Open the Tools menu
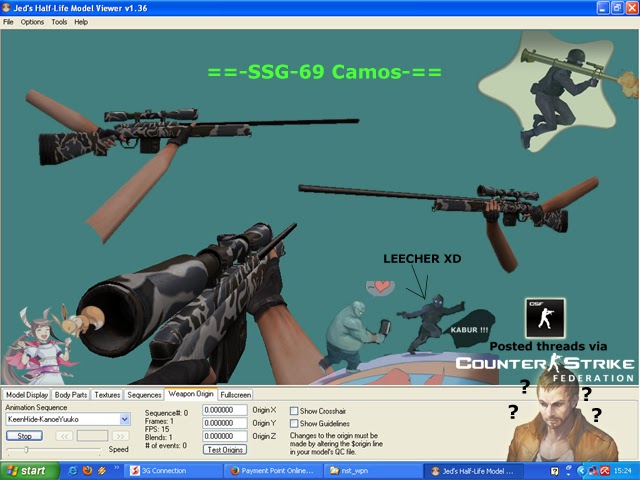The height and width of the screenshot is (480, 640). pos(59,22)
